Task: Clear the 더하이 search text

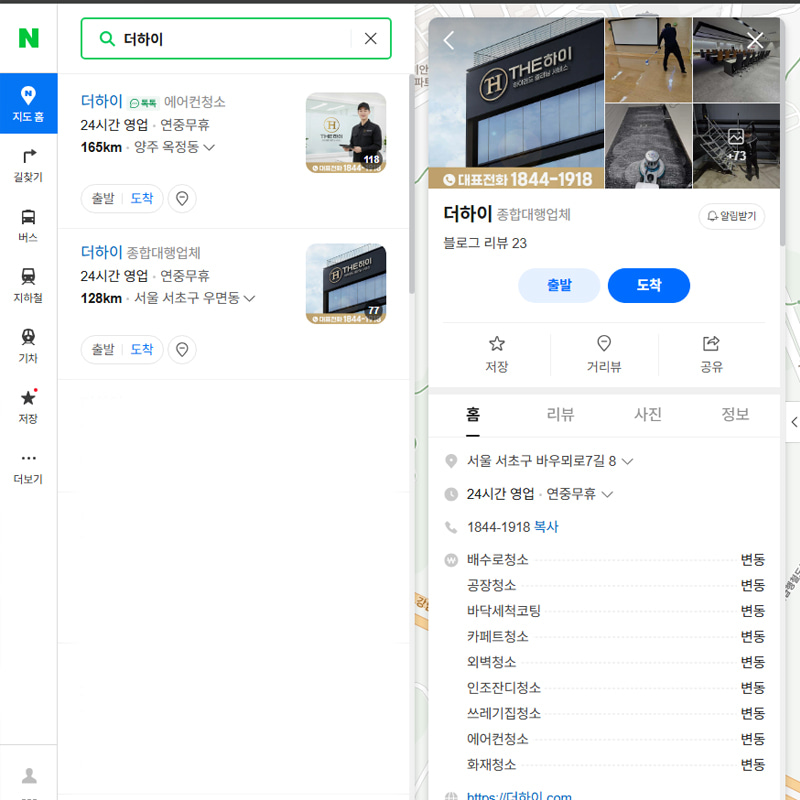Action: coord(371,39)
